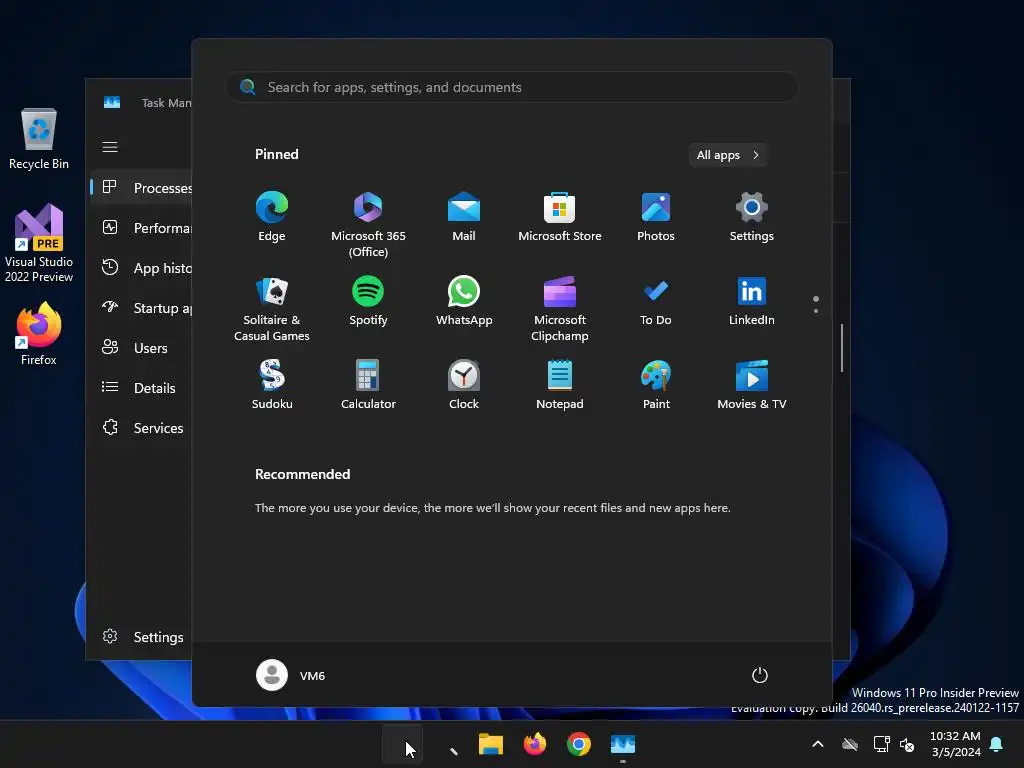Switch to Users tab in Task Manager
Image resolution: width=1024 pixels, height=768 pixels.
click(x=141, y=348)
